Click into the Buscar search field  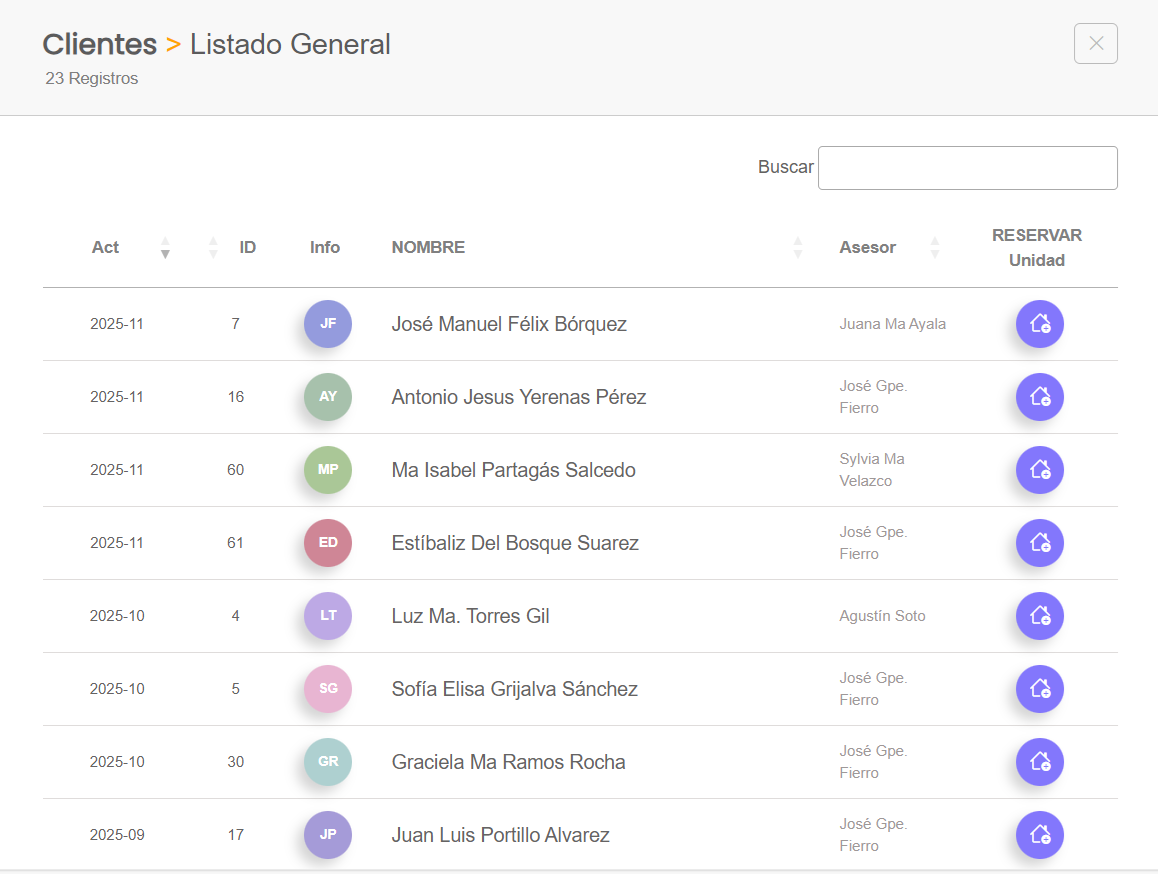tap(967, 168)
